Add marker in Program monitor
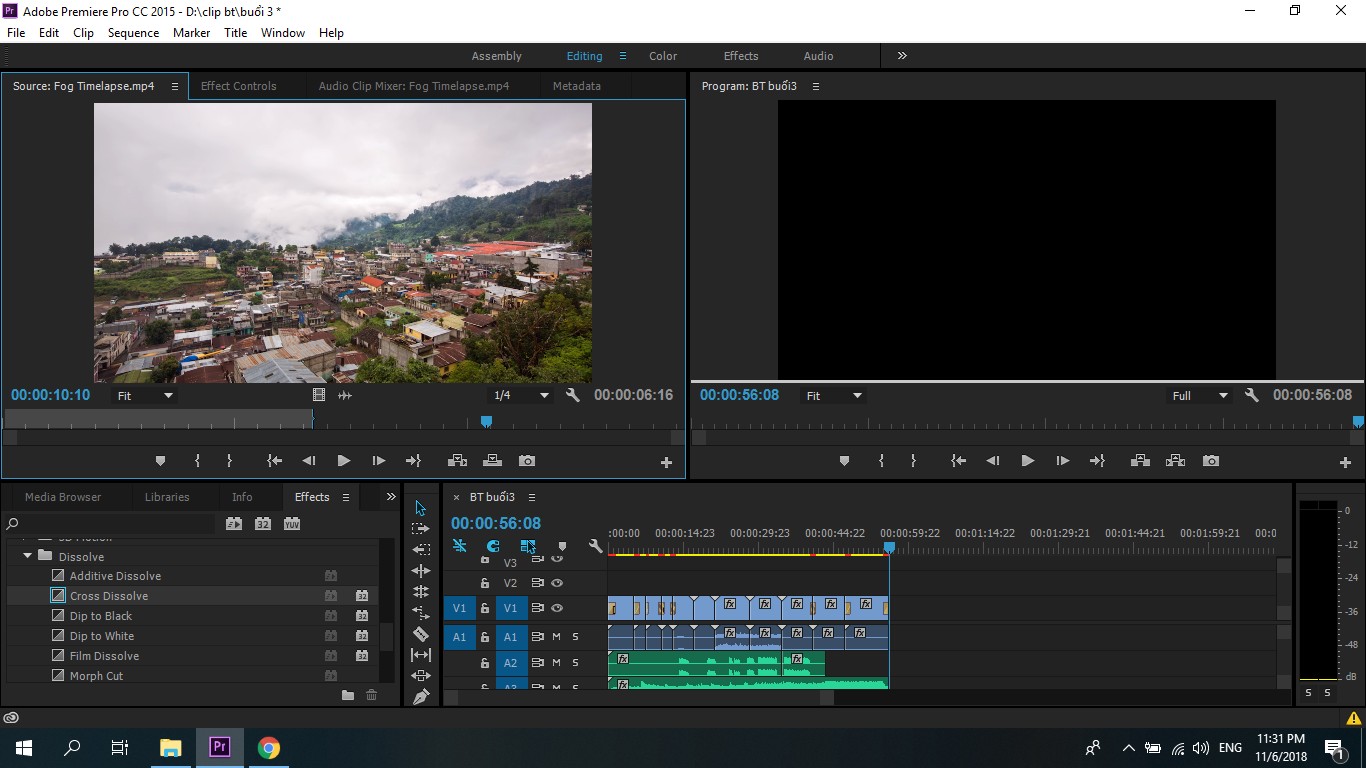This screenshot has height=768, width=1366. (844, 461)
